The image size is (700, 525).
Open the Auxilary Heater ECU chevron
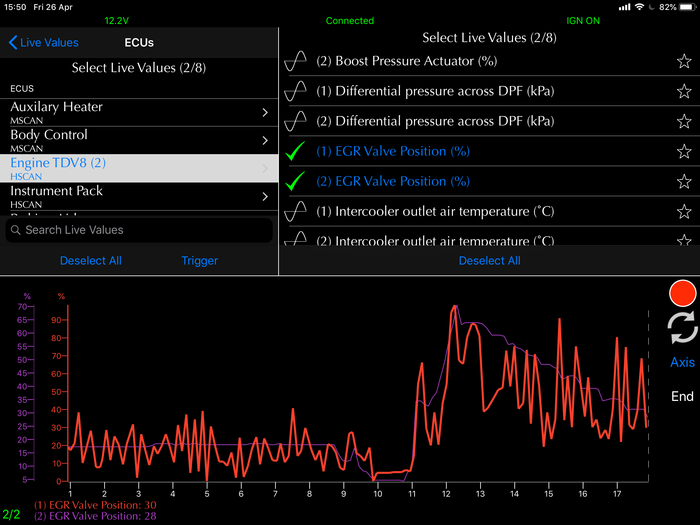[265, 112]
